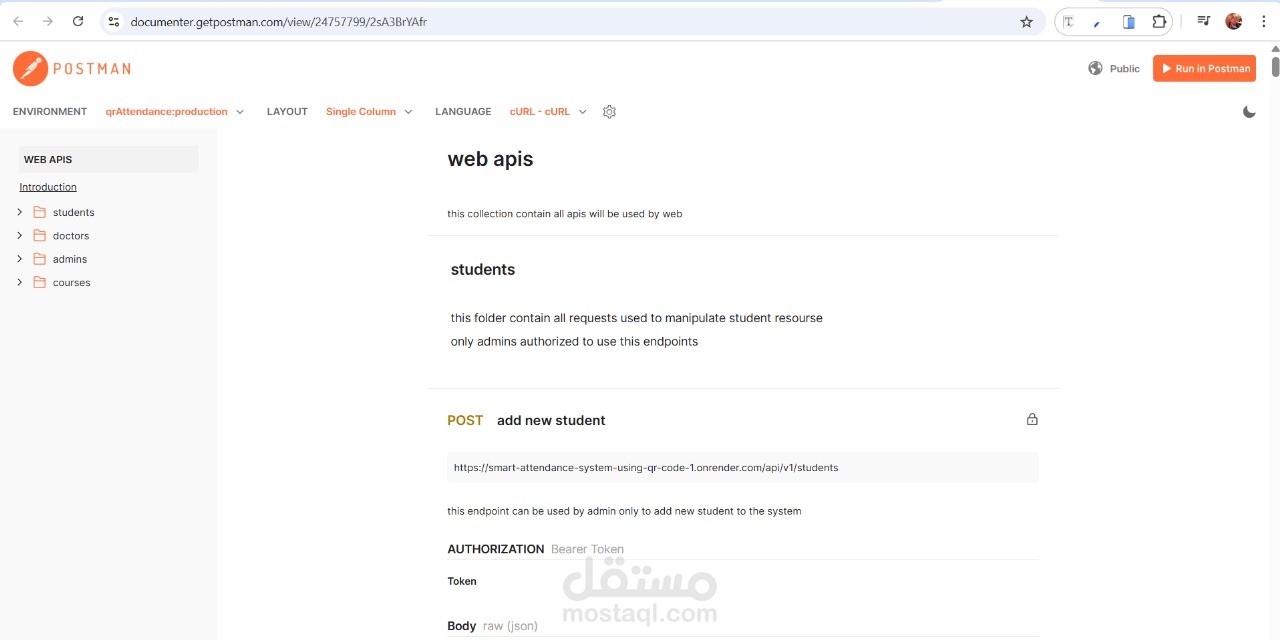This screenshot has width=1280, height=640.
Task: Expand the admins folder chevron
Action: (19, 259)
